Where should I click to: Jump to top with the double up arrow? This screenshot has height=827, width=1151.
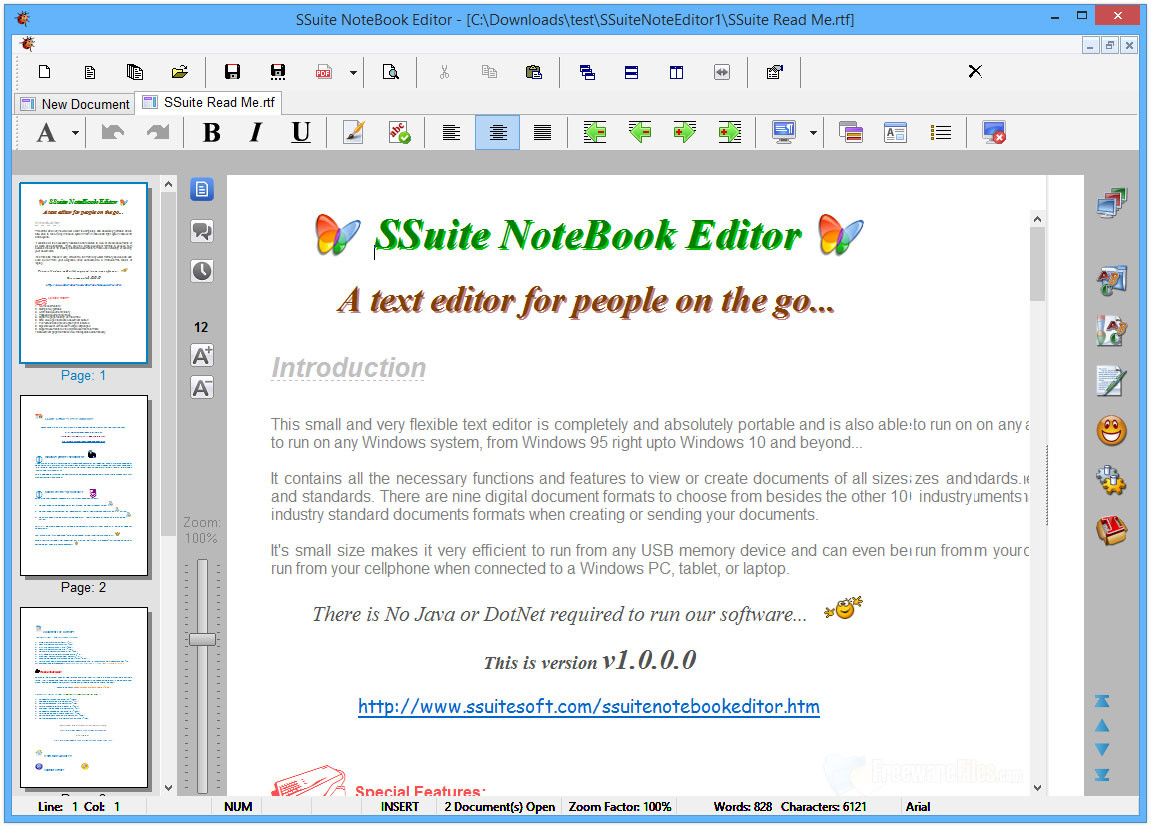[1102, 702]
